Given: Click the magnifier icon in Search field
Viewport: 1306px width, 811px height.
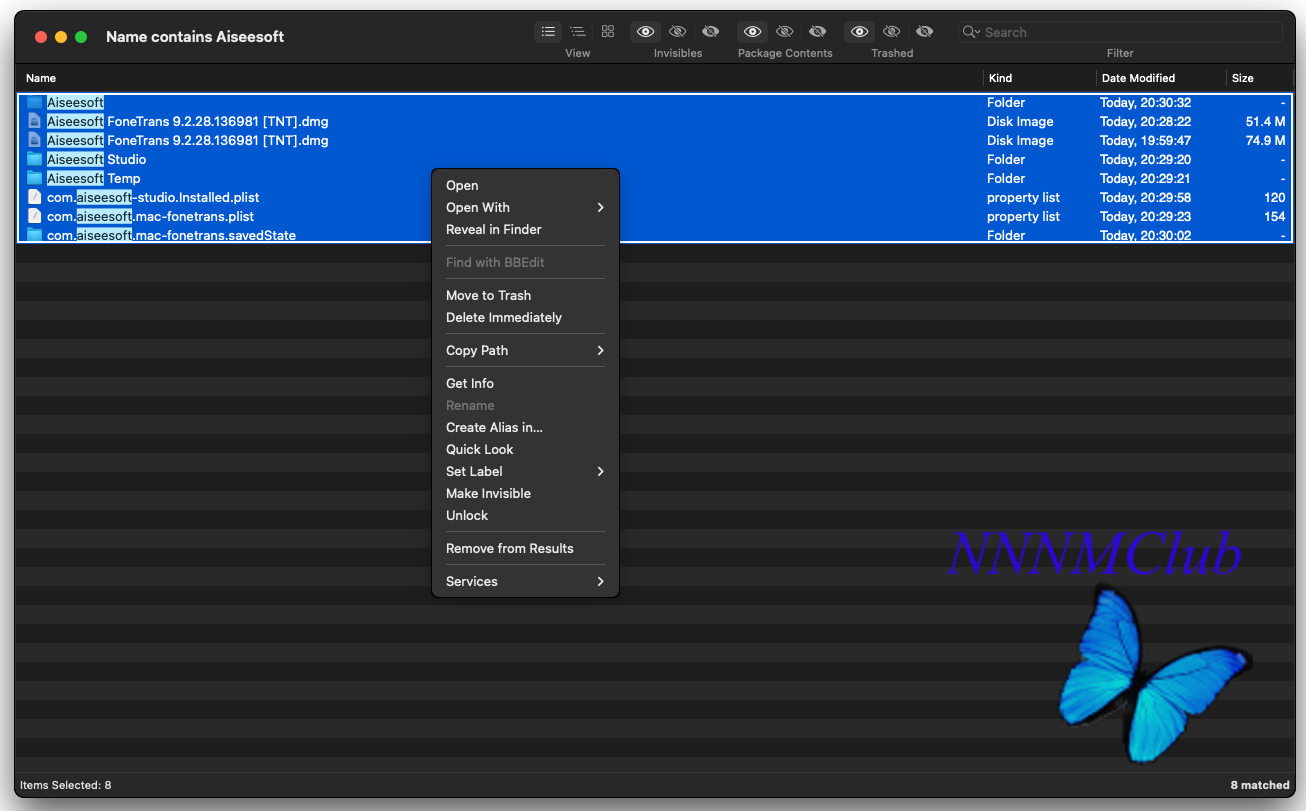Looking at the screenshot, I should pos(970,32).
